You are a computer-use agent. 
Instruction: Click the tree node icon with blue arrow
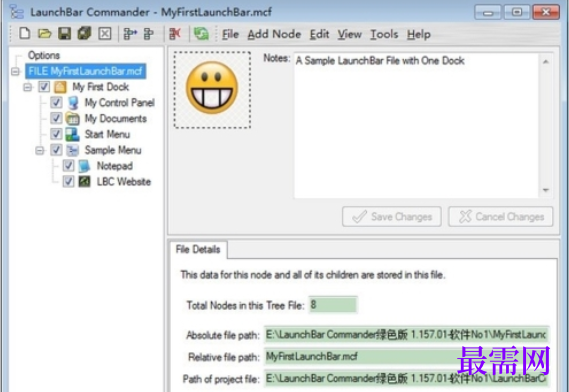[130, 34]
